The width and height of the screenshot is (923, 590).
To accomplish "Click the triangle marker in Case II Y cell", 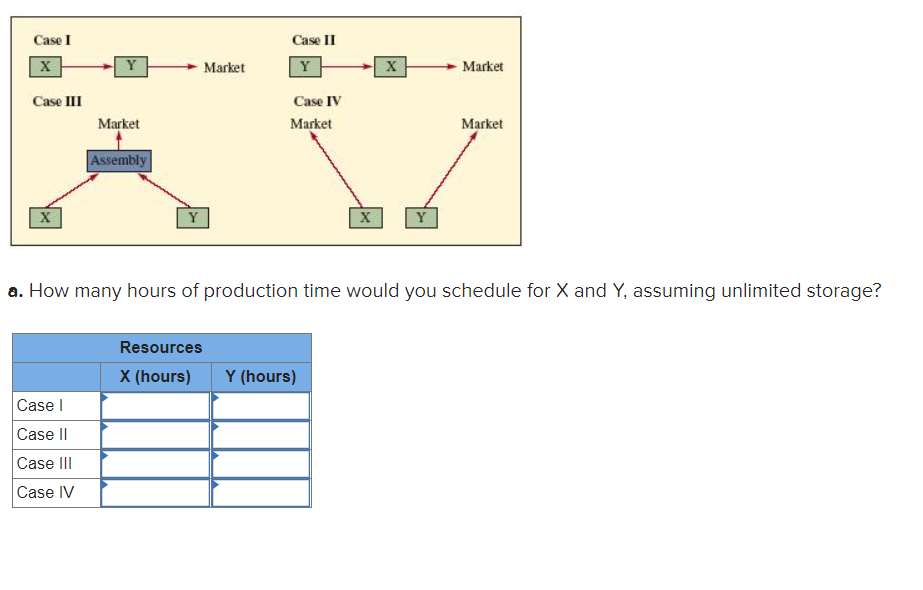I will [213, 428].
